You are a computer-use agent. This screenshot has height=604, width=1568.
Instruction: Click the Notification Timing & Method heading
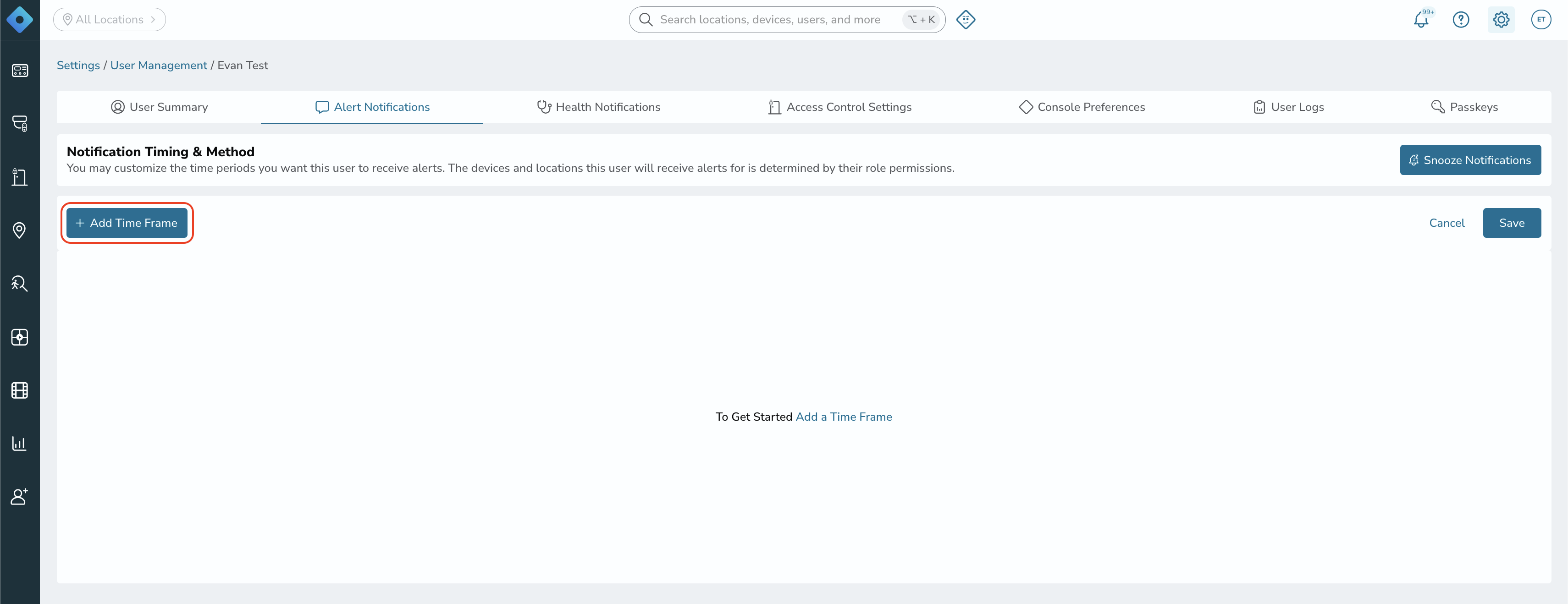click(x=160, y=151)
